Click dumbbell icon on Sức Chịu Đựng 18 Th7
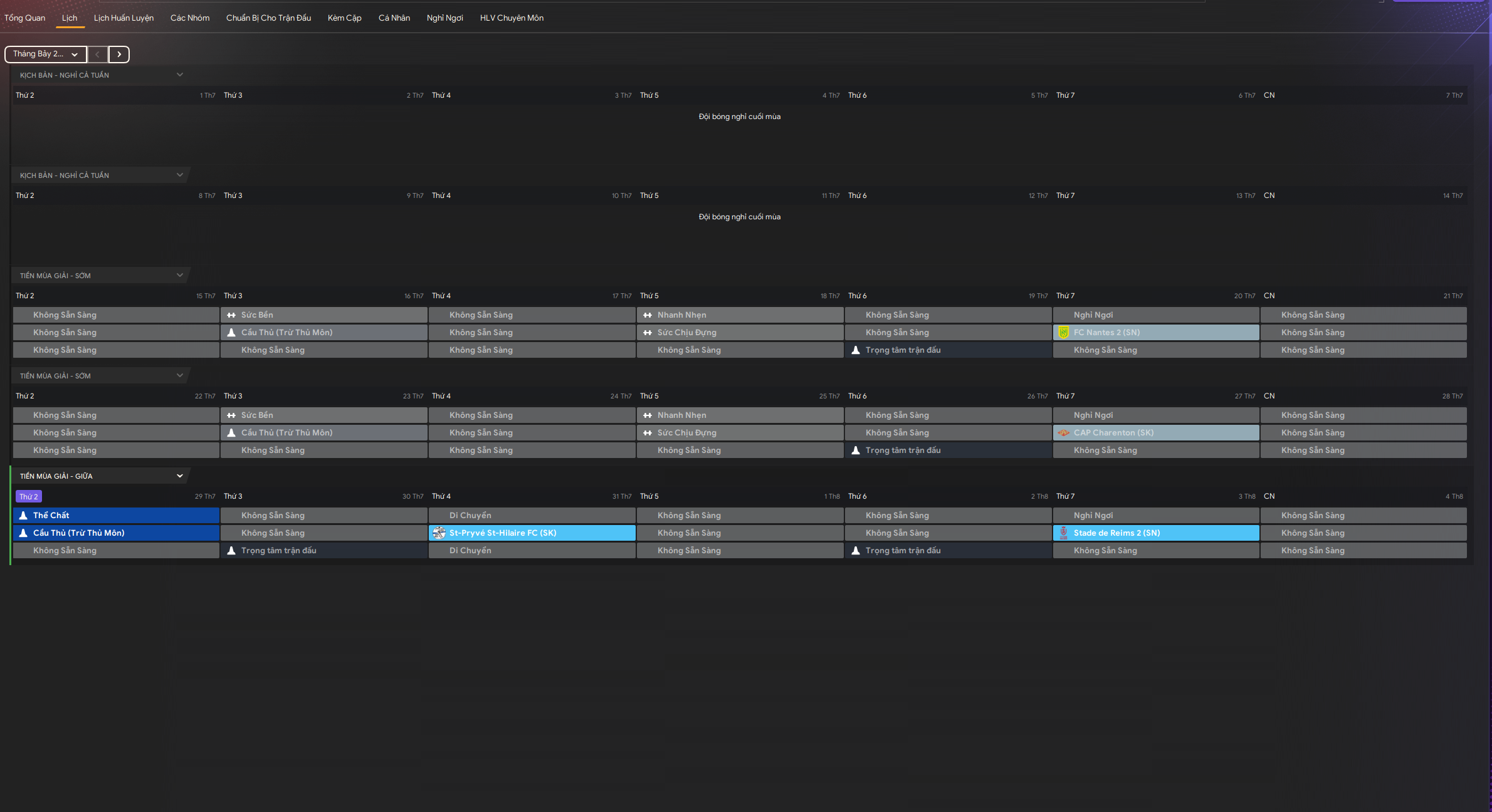 click(648, 333)
